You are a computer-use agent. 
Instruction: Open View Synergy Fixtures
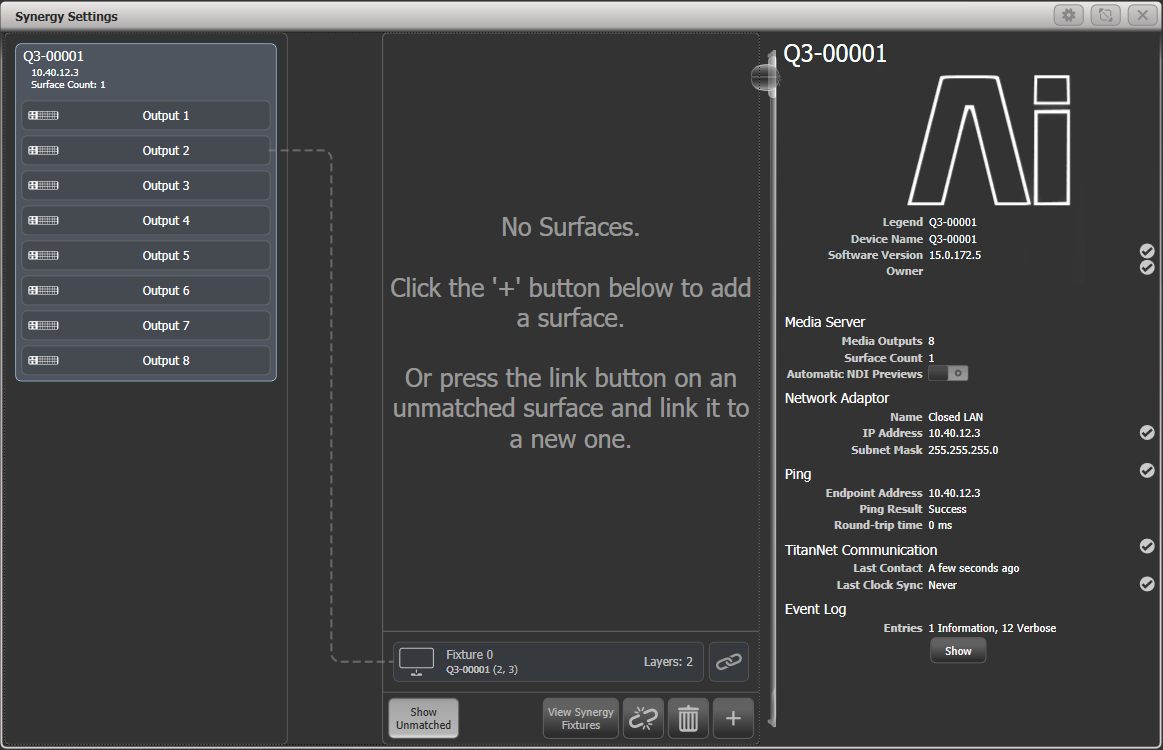[580, 718]
